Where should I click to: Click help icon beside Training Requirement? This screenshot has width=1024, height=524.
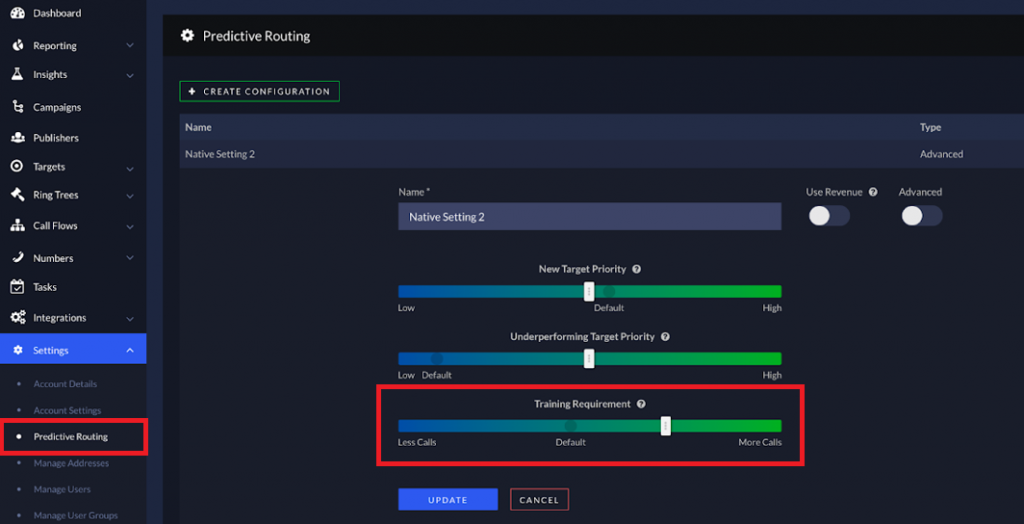click(641, 404)
